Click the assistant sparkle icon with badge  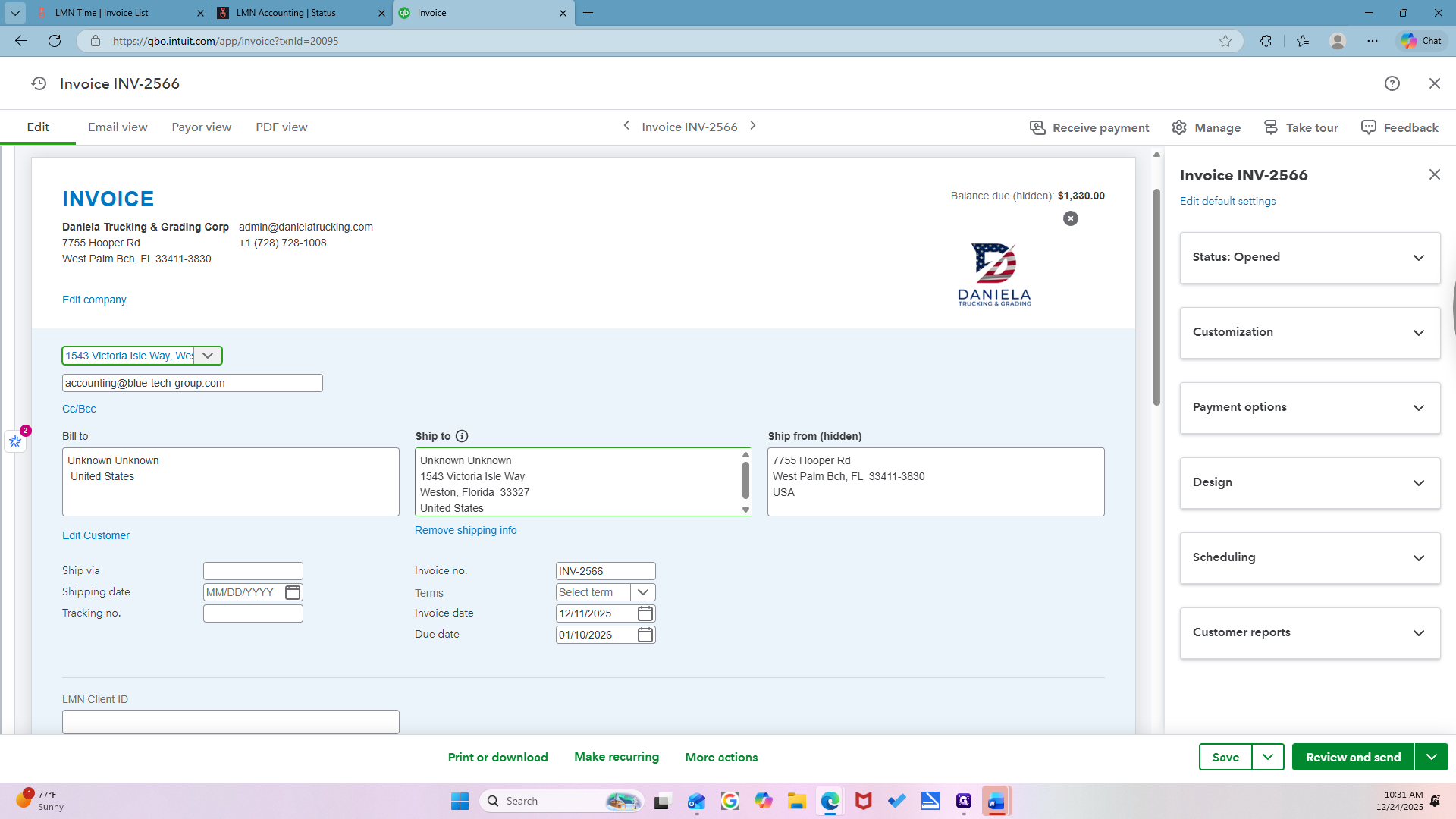[x=15, y=441]
